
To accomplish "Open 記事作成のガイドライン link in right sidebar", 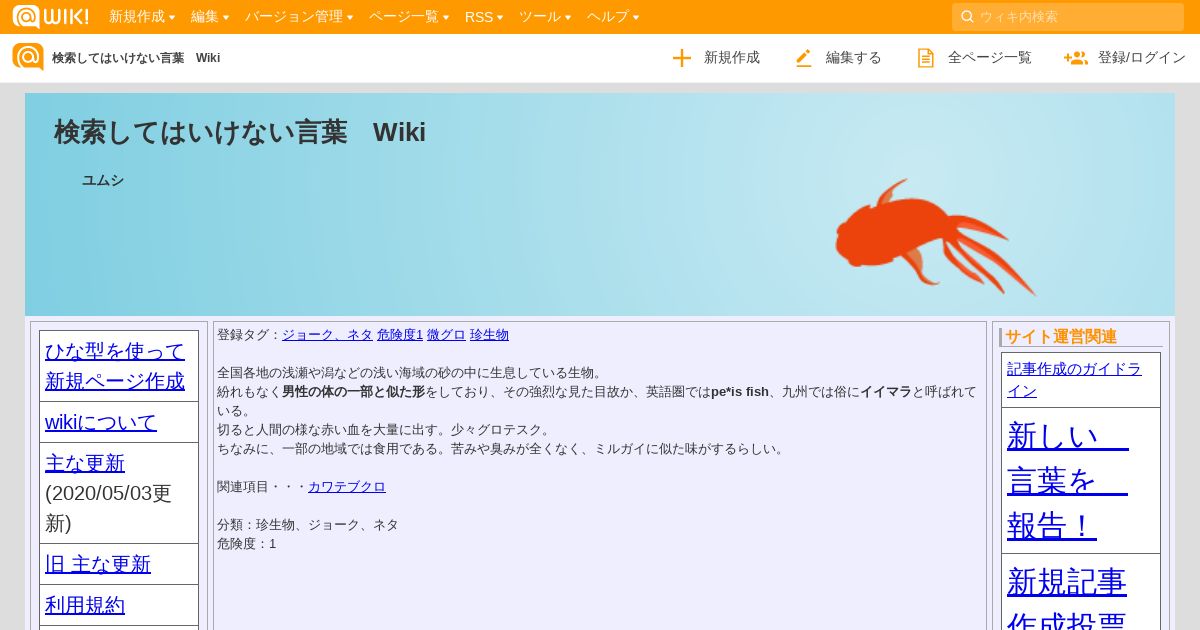I will [1074, 380].
